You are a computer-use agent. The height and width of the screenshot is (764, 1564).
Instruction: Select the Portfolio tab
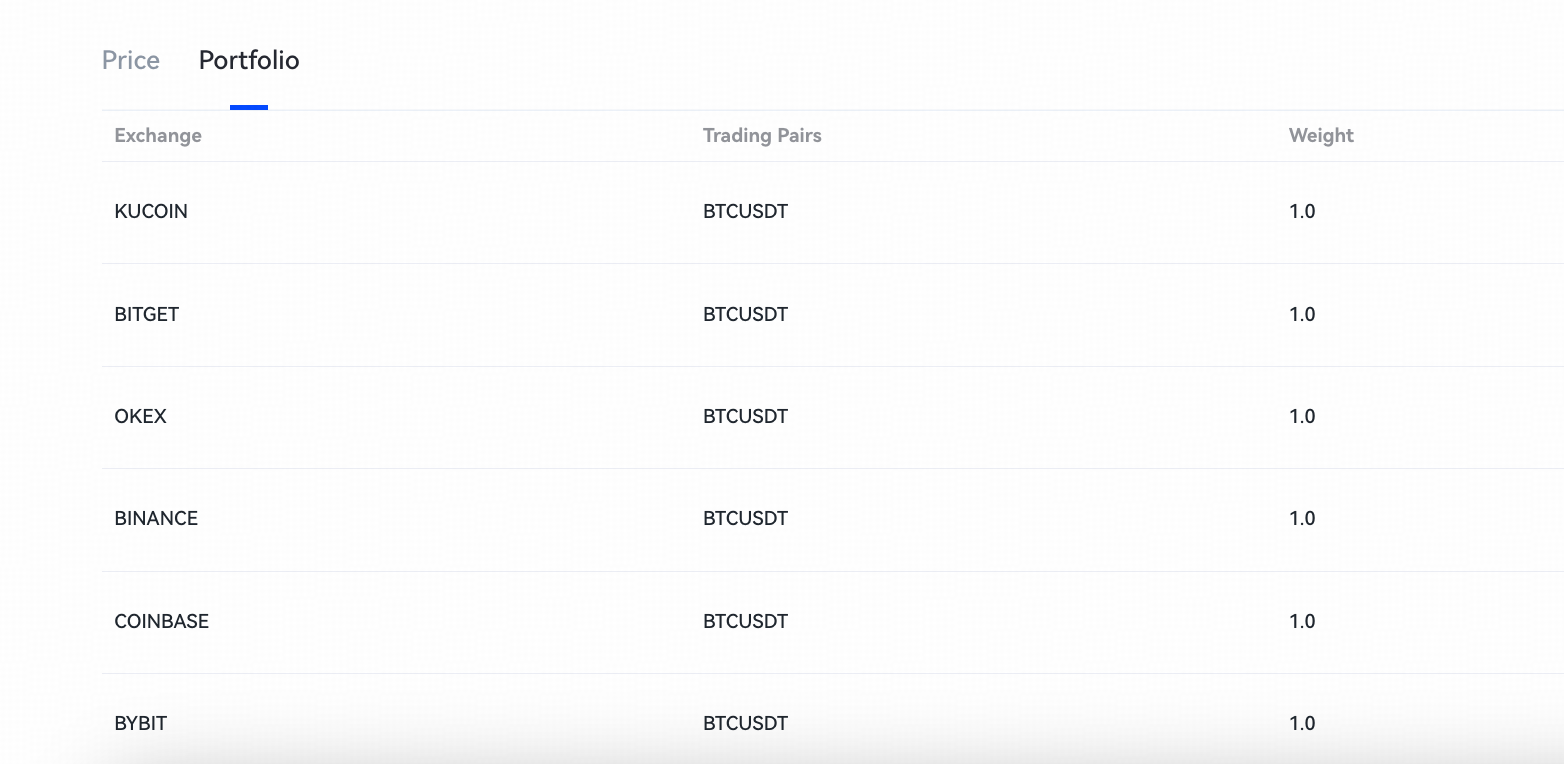pos(249,60)
